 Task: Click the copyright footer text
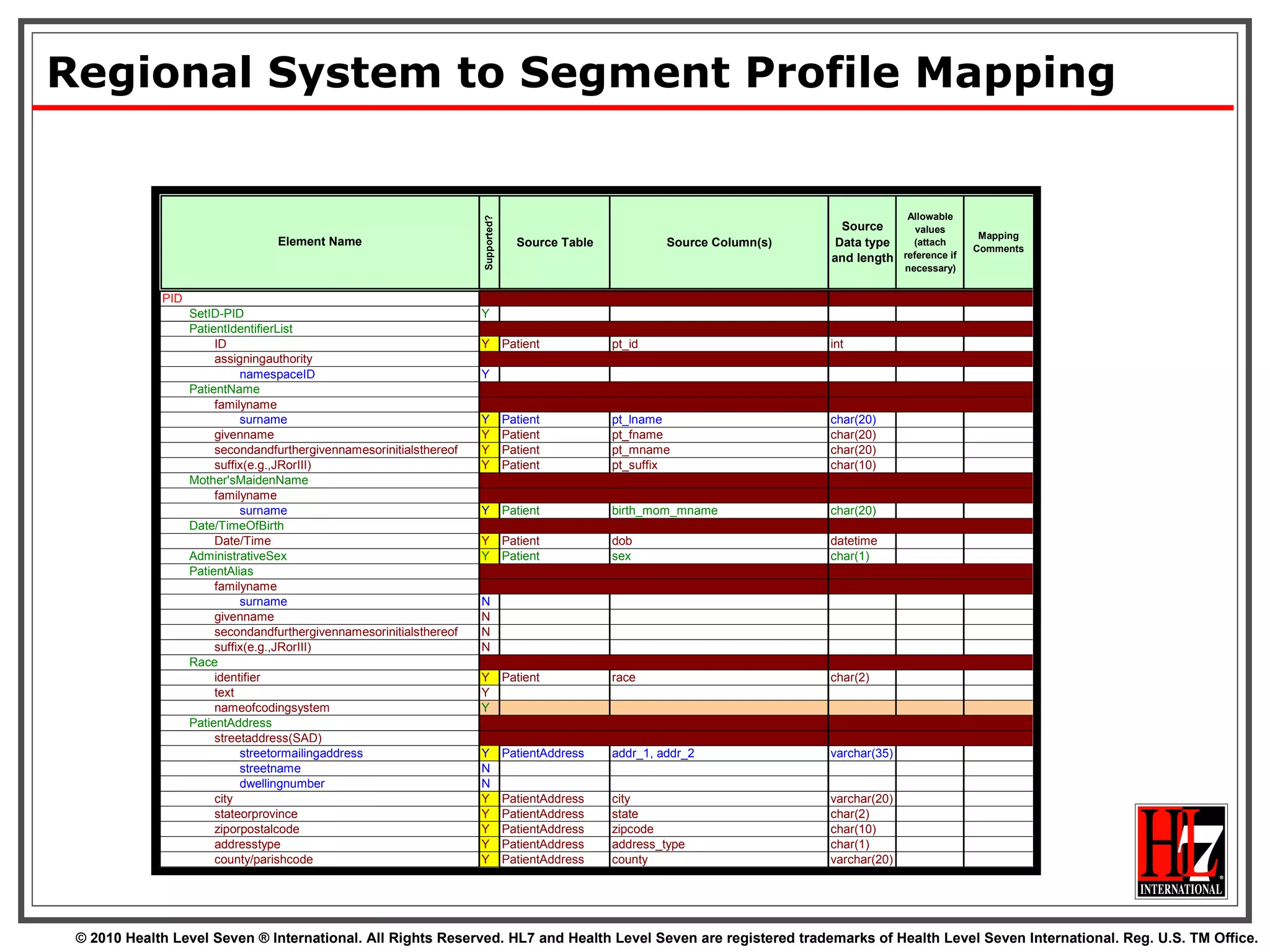click(667, 938)
